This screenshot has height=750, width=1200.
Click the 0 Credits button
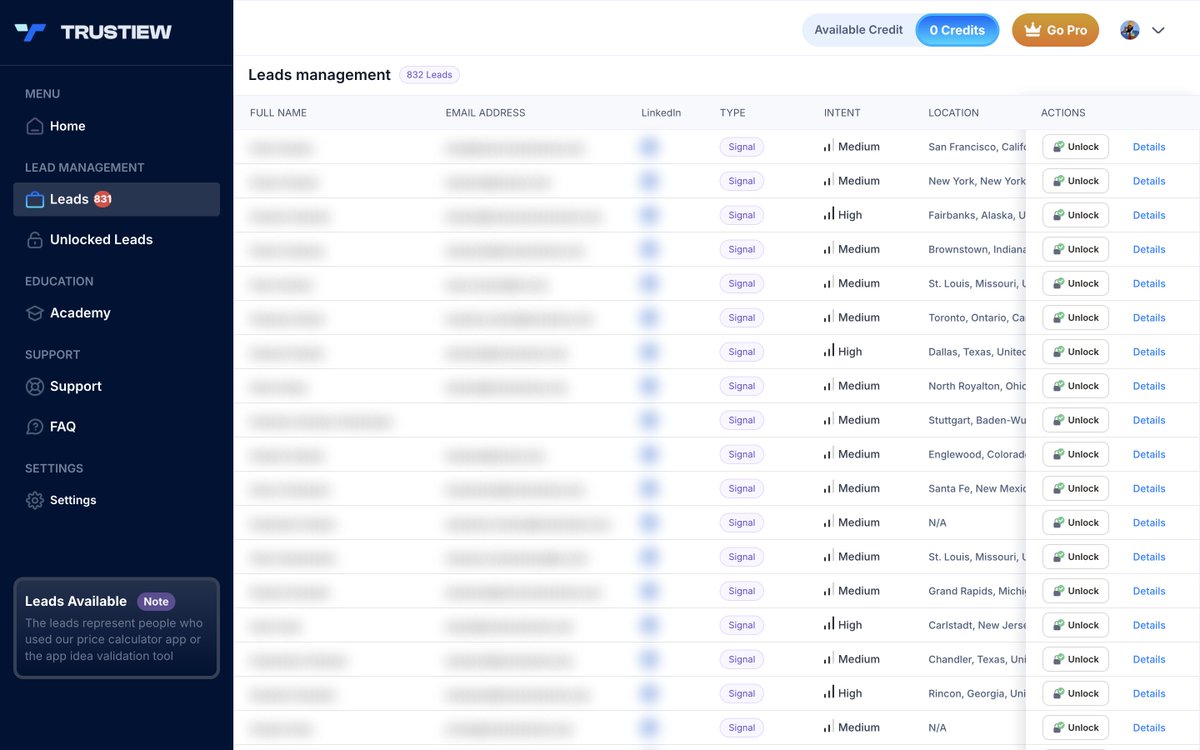coord(957,30)
